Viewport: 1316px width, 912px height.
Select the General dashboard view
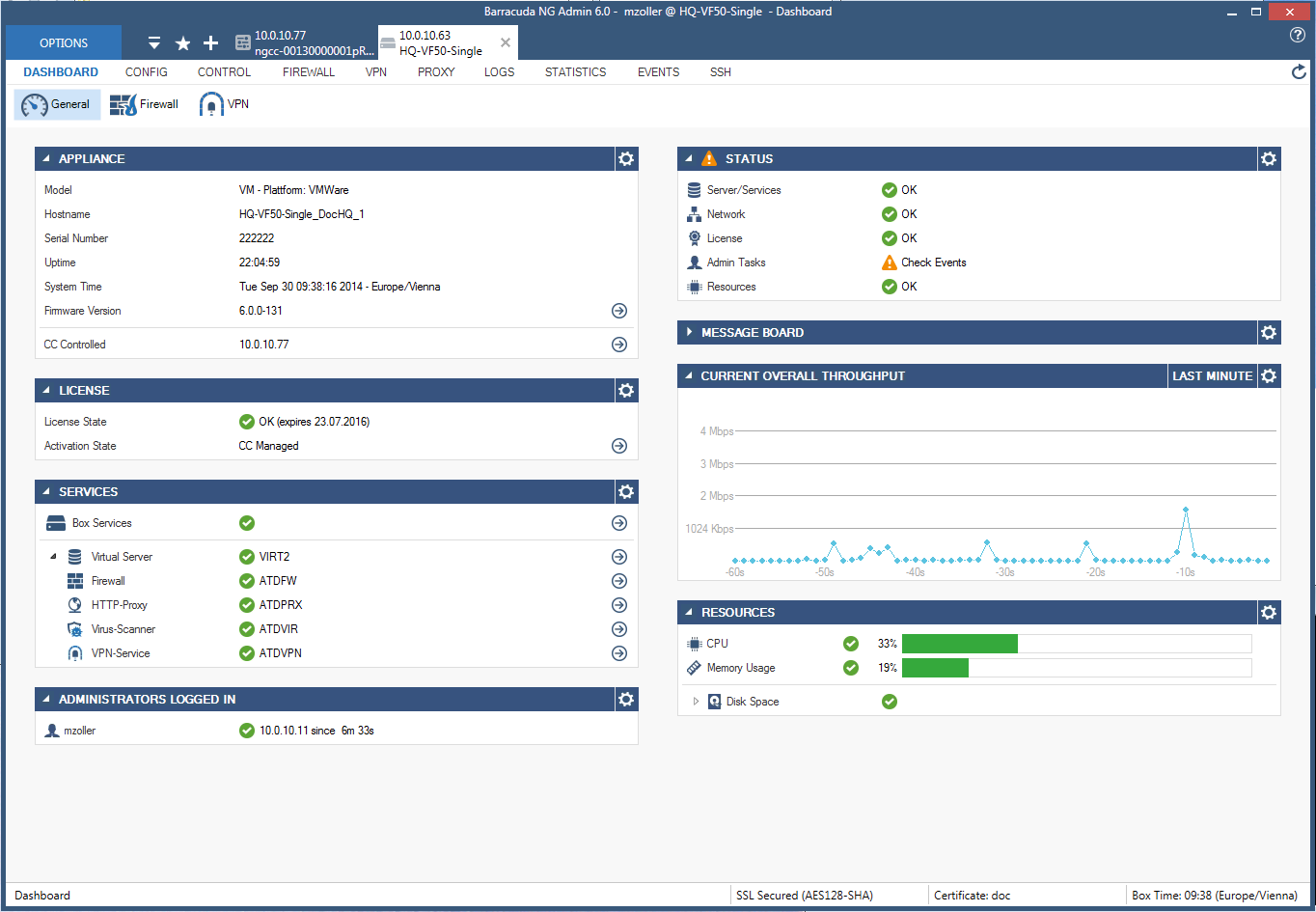coord(57,104)
